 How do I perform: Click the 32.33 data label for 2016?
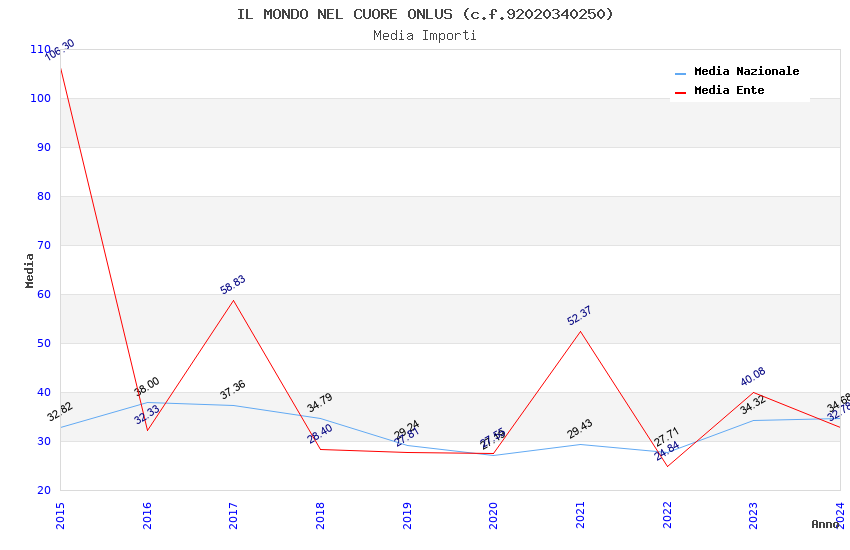[x=147, y=415]
